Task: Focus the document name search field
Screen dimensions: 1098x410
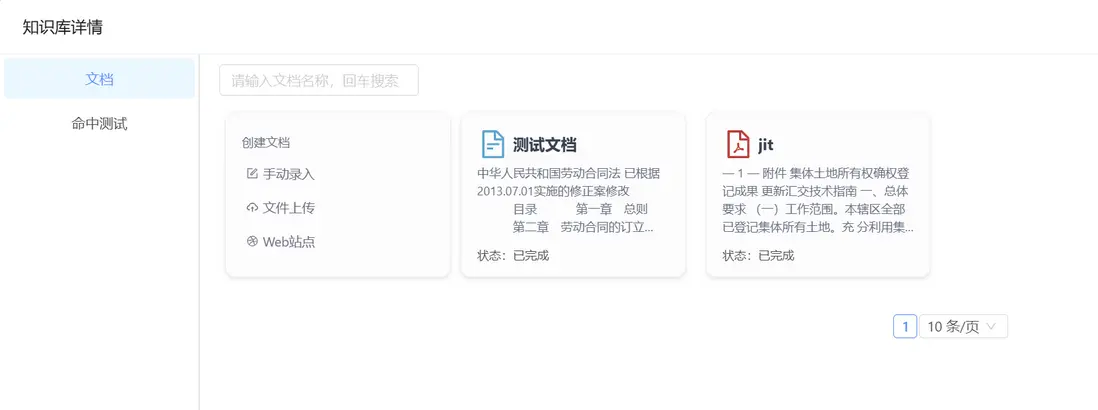Action: click(319, 80)
